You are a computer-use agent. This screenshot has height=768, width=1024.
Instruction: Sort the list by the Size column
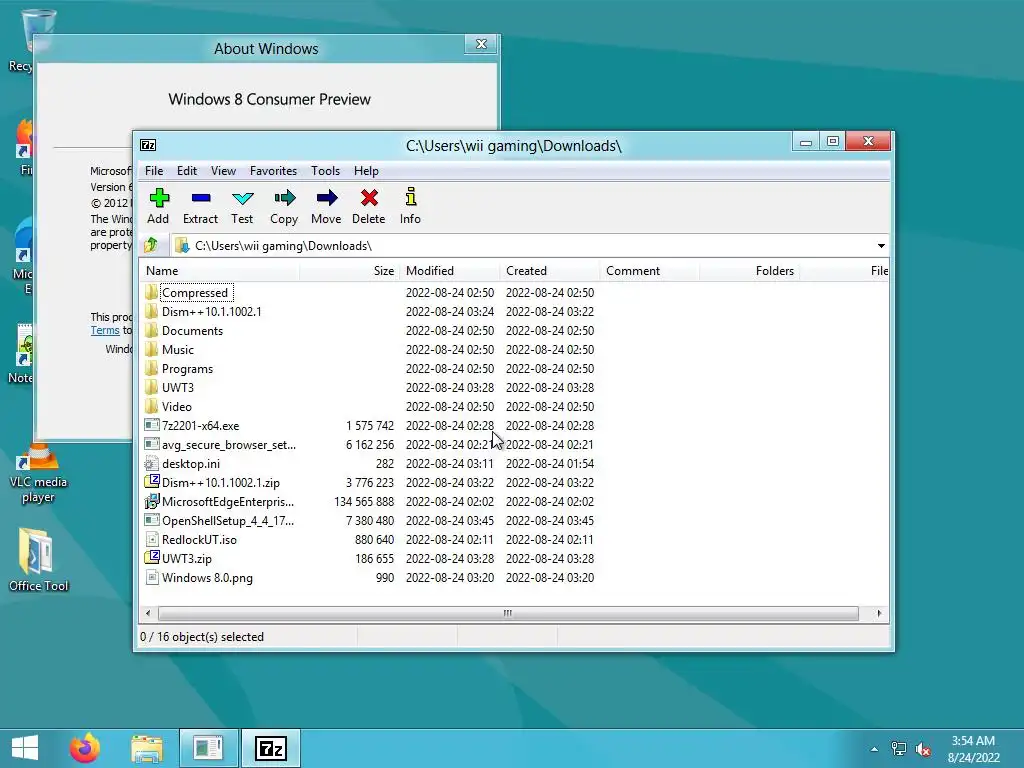349,270
